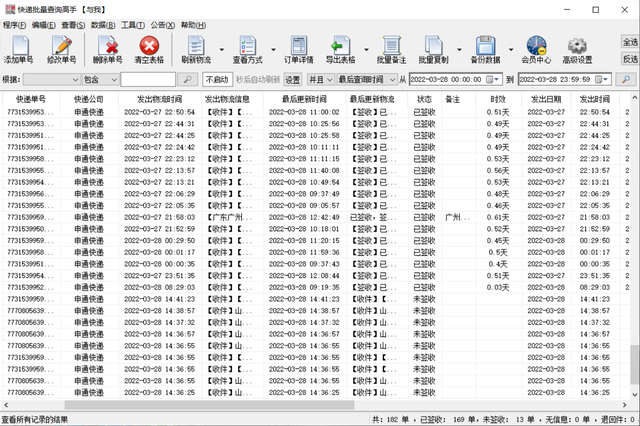Sort by the 时效 column header
Screen dimensions: 640x426
pyautogui.click(x=498, y=99)
